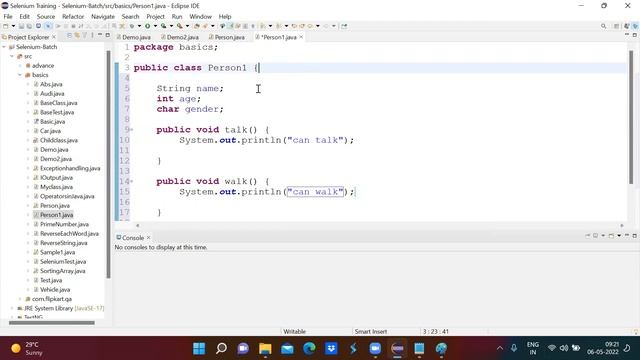The width and height of the screenshot is (640, 360).
Task: Click the Save All toolbar icon
Action: (x=29, y=26)
